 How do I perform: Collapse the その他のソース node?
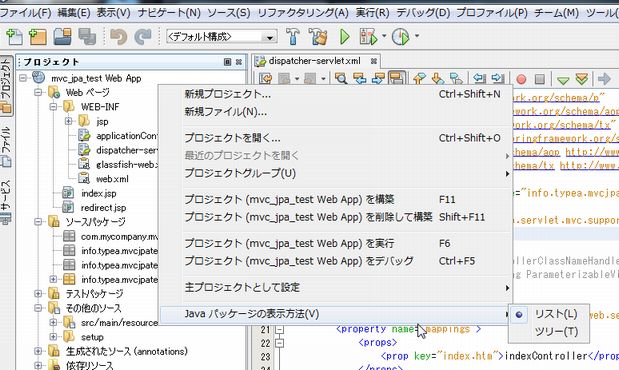pos(38,308)
